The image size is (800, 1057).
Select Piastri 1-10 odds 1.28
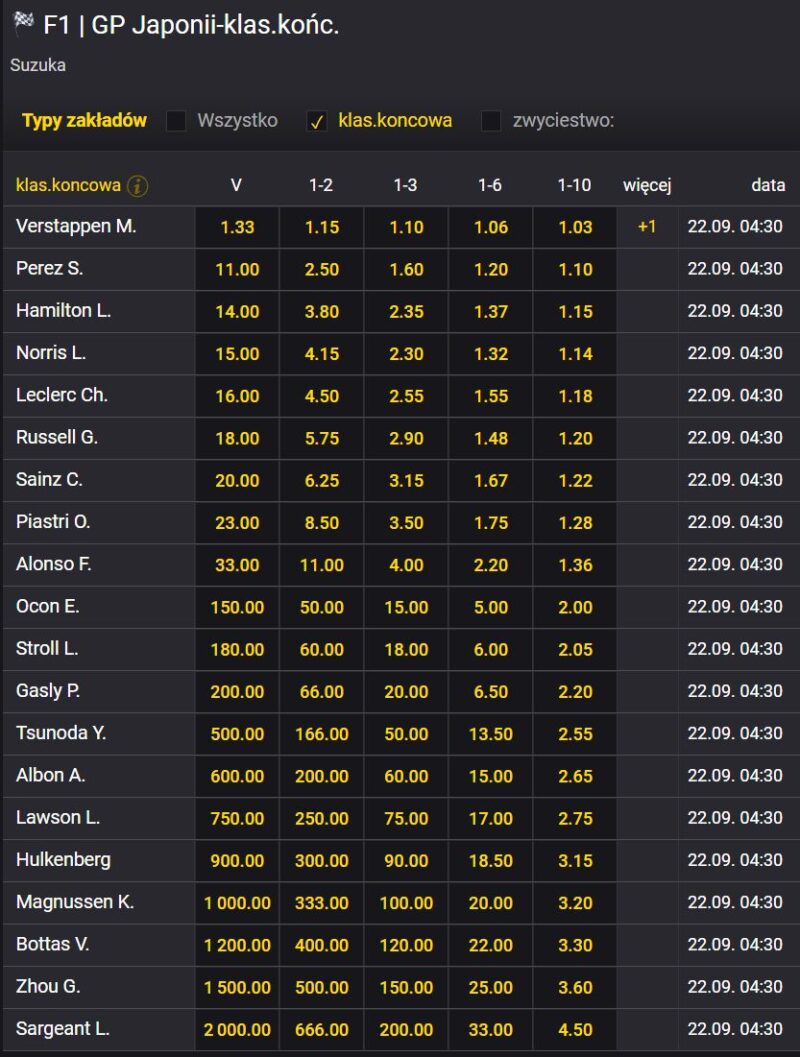click(x=575, y=522)
